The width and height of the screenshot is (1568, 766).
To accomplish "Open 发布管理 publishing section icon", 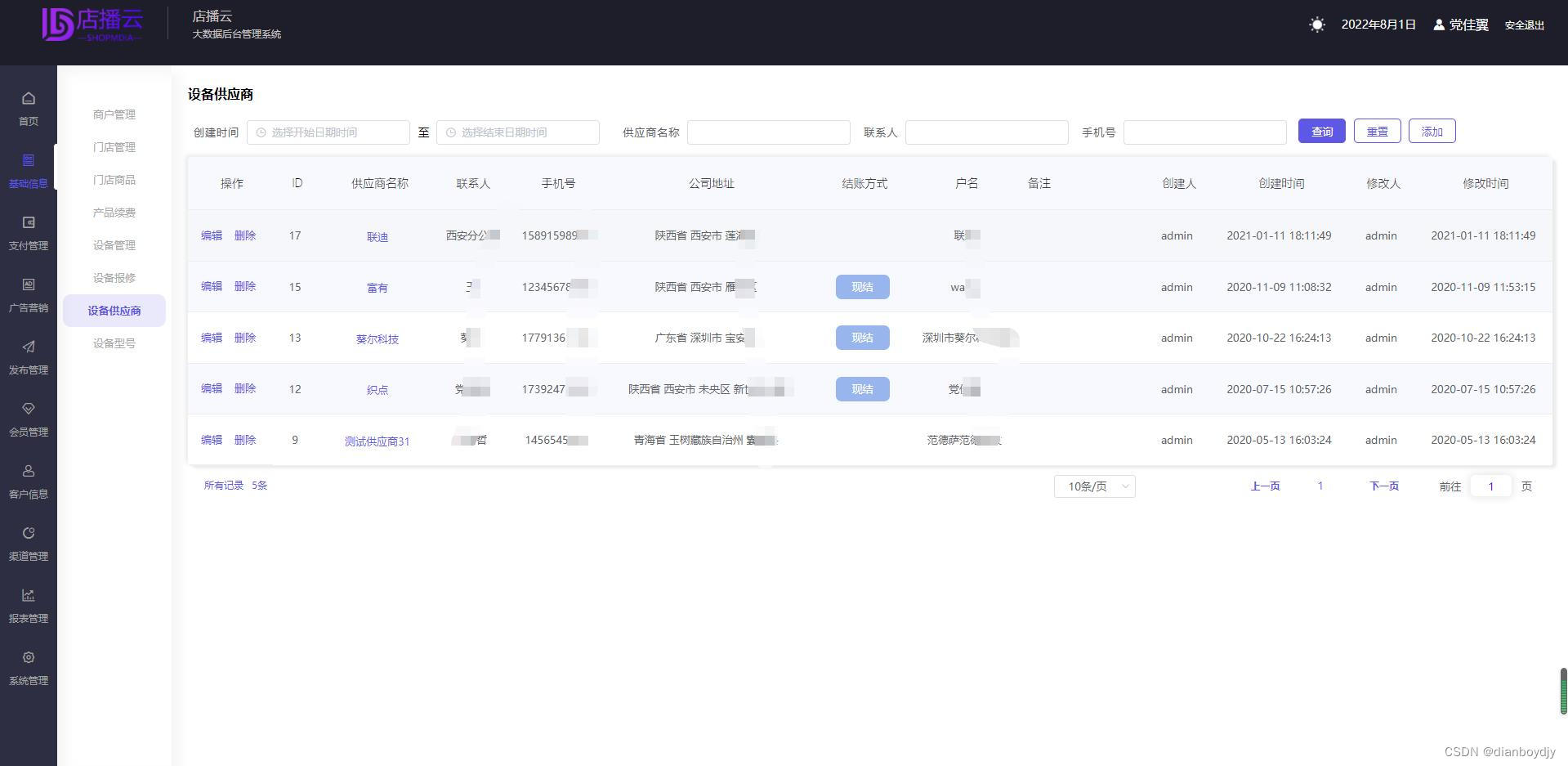I will click(28, 347).
